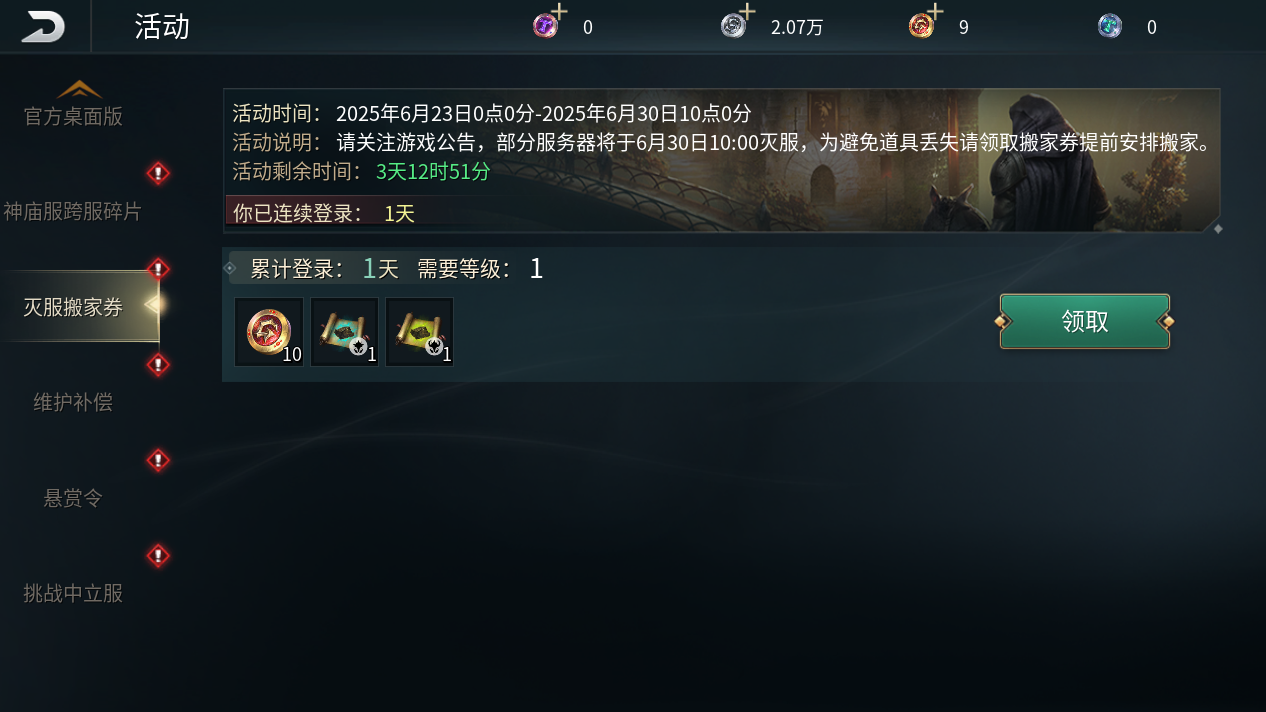The image size is (1266, 712).
Task: Expand sidebar upward with golden chevron
Action: pos(79,89)
